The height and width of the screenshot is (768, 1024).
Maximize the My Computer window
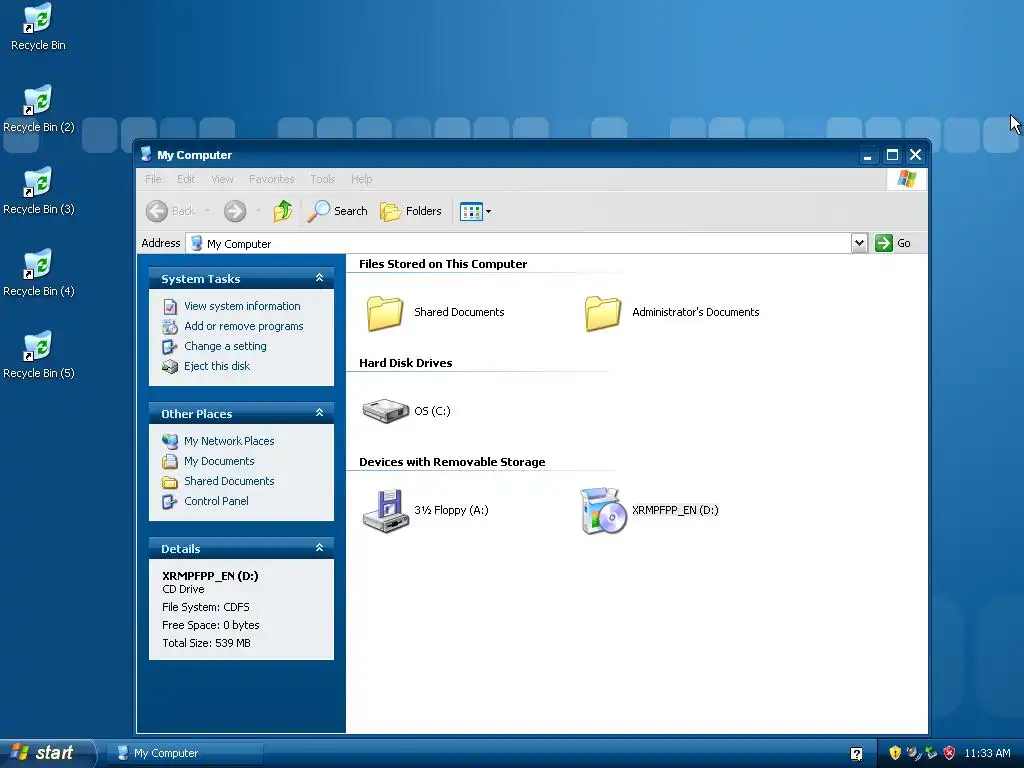pyautogui.click(x=892, y=155)
